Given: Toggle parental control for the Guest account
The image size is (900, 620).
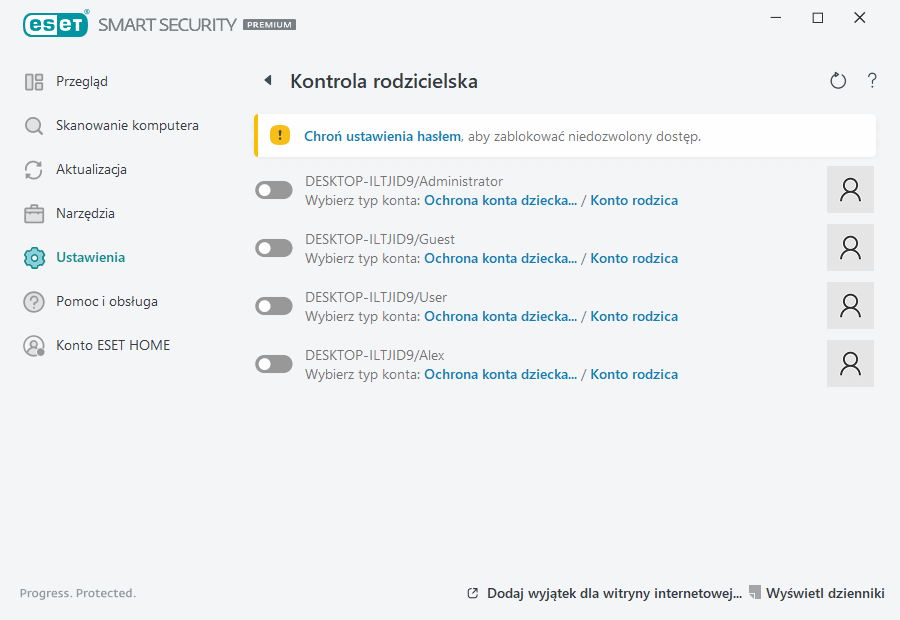Looking at the screenshot, I should pos(274,248).
